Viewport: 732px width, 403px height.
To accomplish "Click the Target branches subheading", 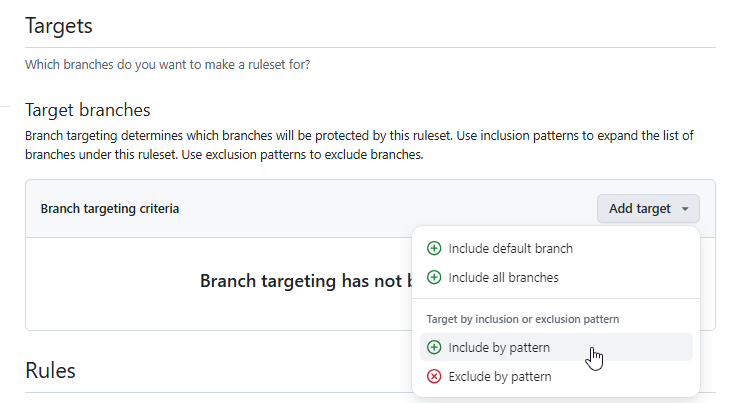I will [88, 110].
